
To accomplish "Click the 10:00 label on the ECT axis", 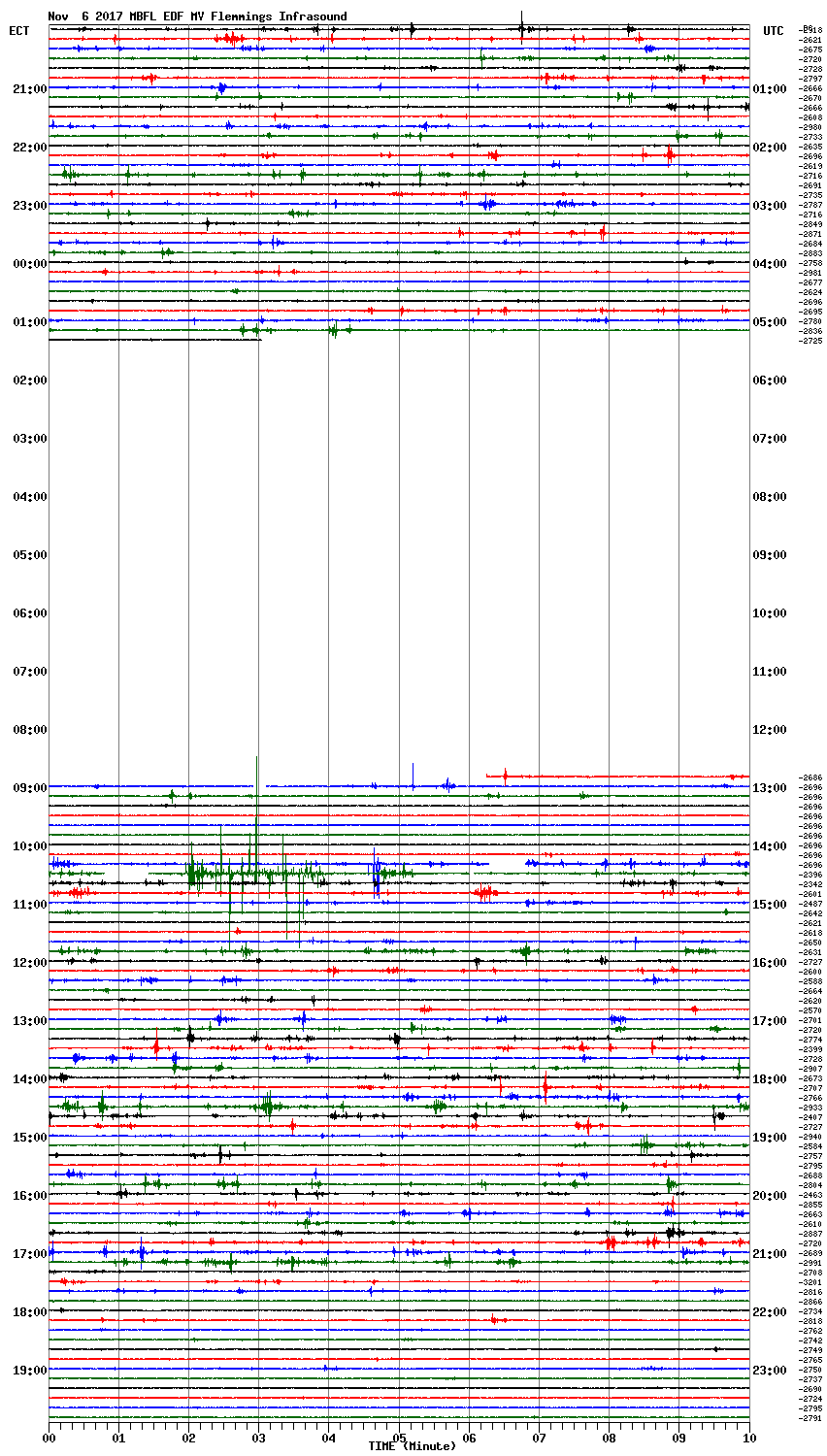I will pos(29,846).
